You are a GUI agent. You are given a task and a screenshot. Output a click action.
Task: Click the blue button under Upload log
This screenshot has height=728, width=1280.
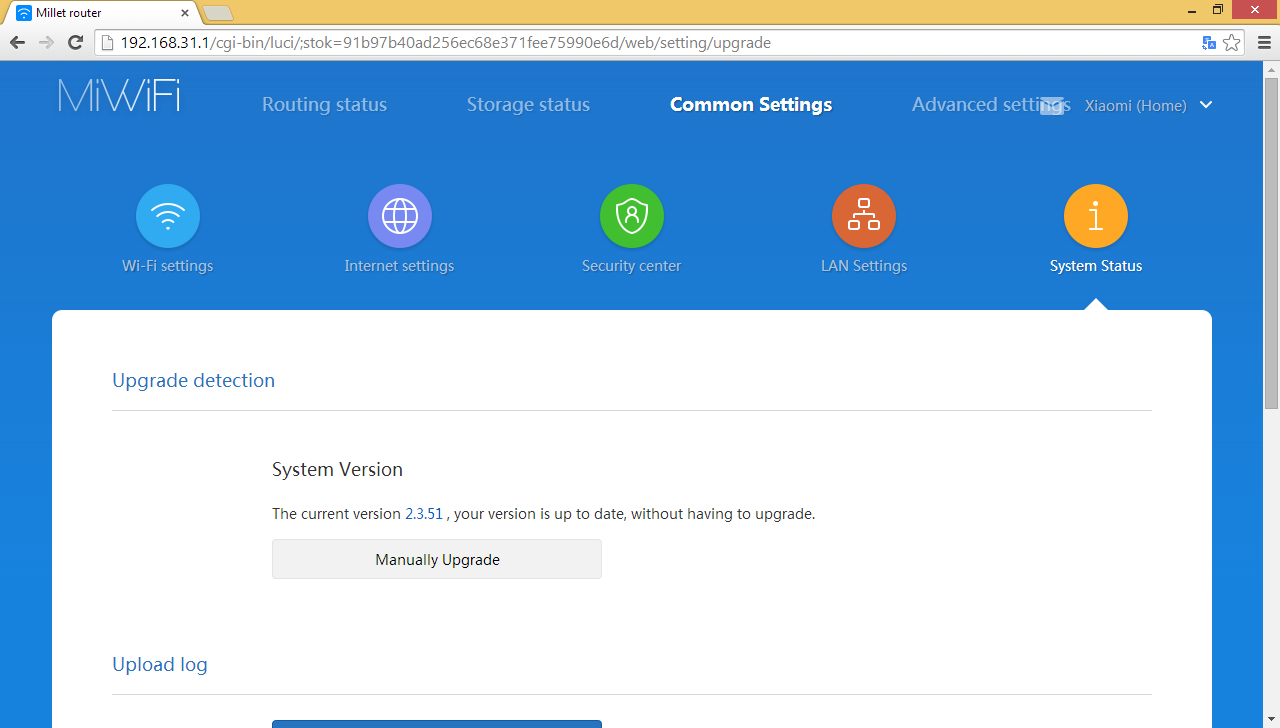click(x=437, y=723)
